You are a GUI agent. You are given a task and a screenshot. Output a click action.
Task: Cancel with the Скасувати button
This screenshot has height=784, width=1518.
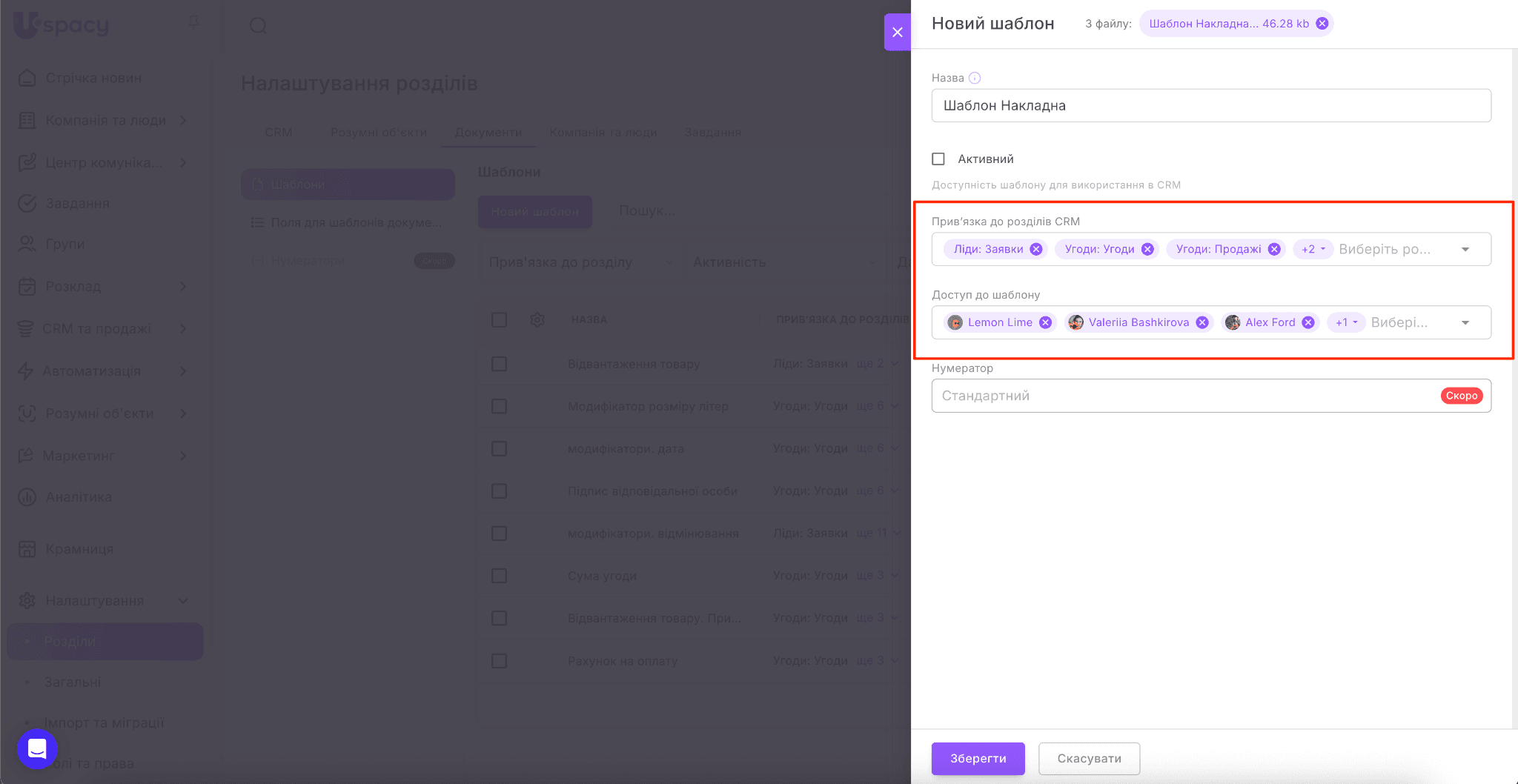point(1089,759)
